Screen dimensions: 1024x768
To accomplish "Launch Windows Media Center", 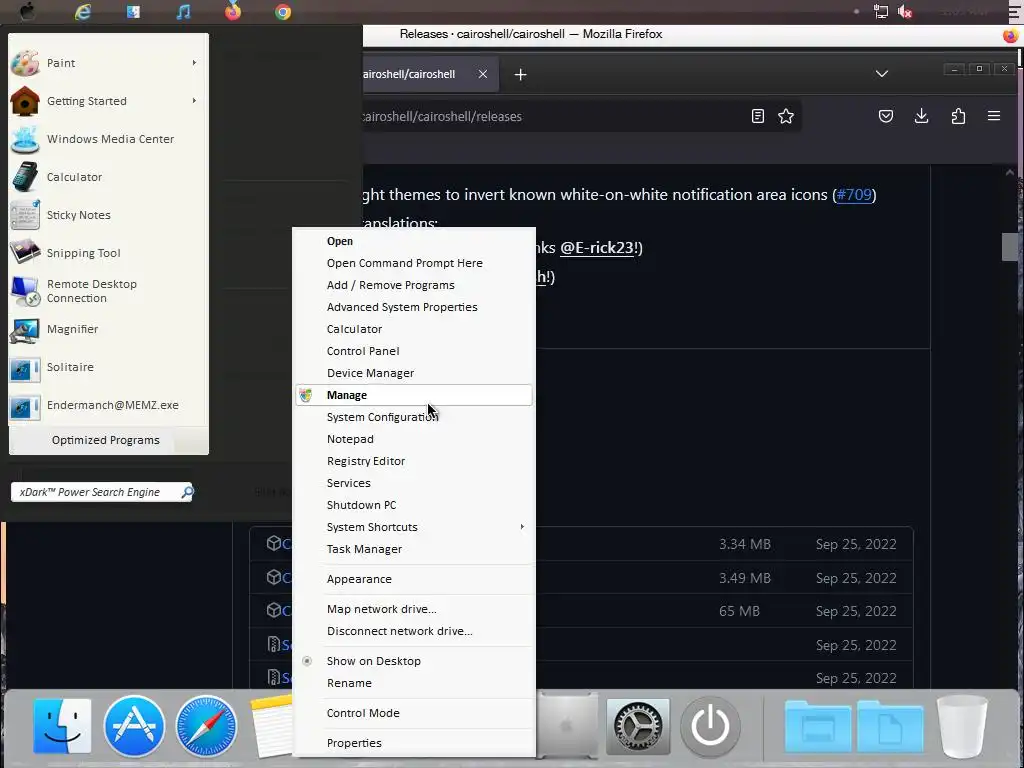I will [108, 139].
